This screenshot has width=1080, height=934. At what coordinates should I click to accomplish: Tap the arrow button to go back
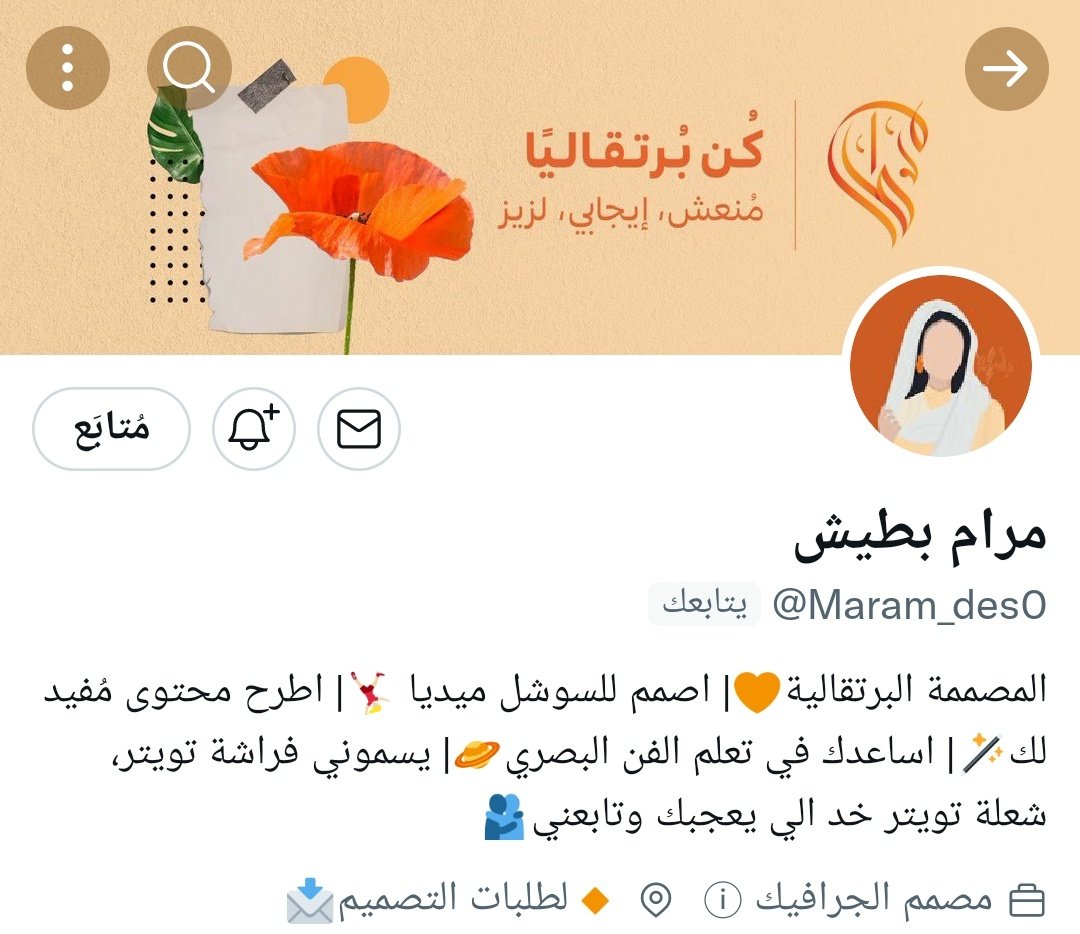coord(1006,68)
